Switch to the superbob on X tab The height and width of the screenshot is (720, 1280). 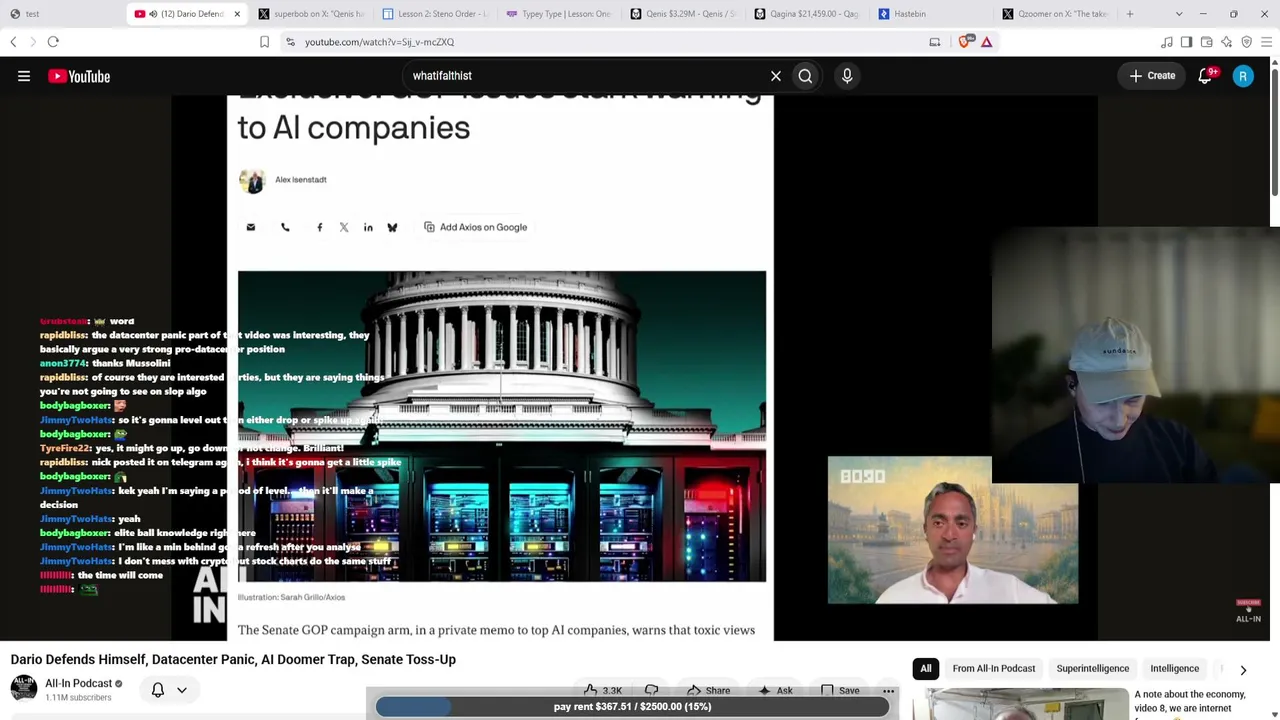tap(311, 14)
